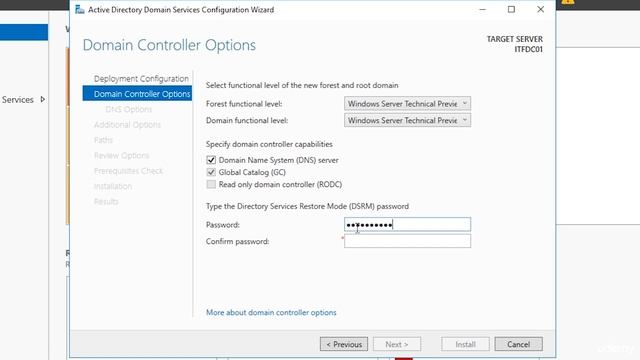Select the Review Options step
640x360 pixels.
point(121,156)
